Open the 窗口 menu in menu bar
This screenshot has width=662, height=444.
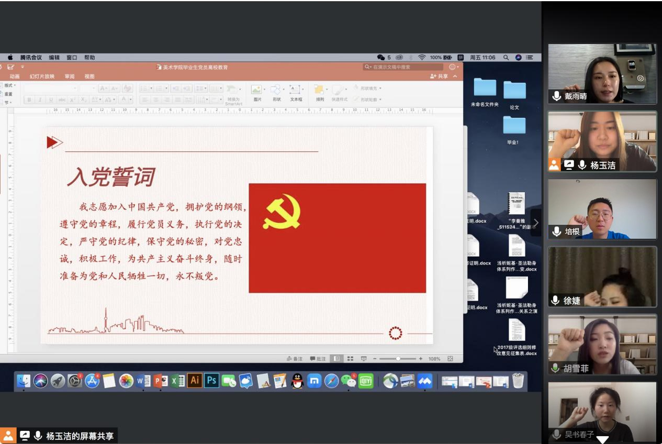(72, 57)
